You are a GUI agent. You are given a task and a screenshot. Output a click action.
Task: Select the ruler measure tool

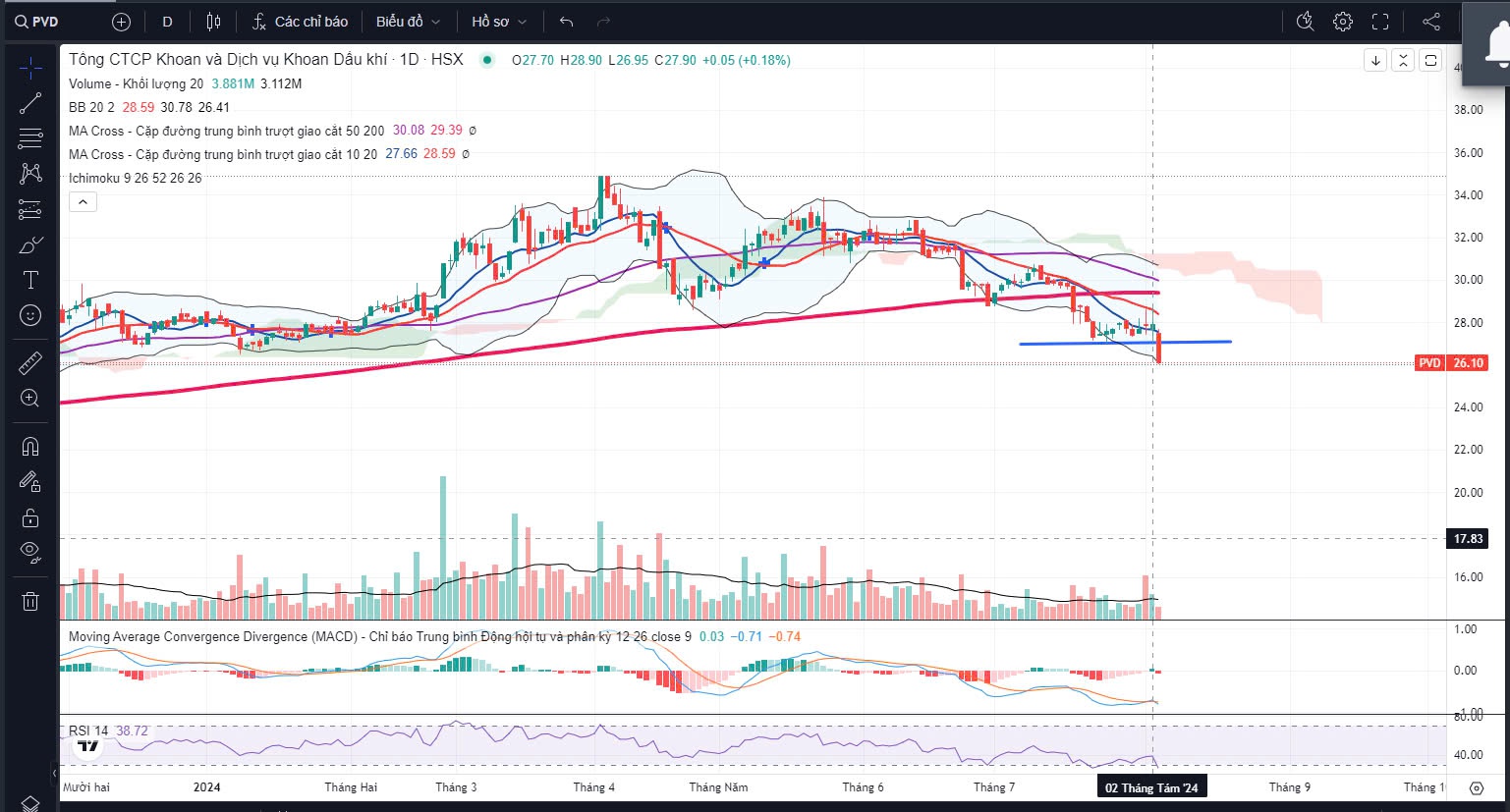coord(30,363)
